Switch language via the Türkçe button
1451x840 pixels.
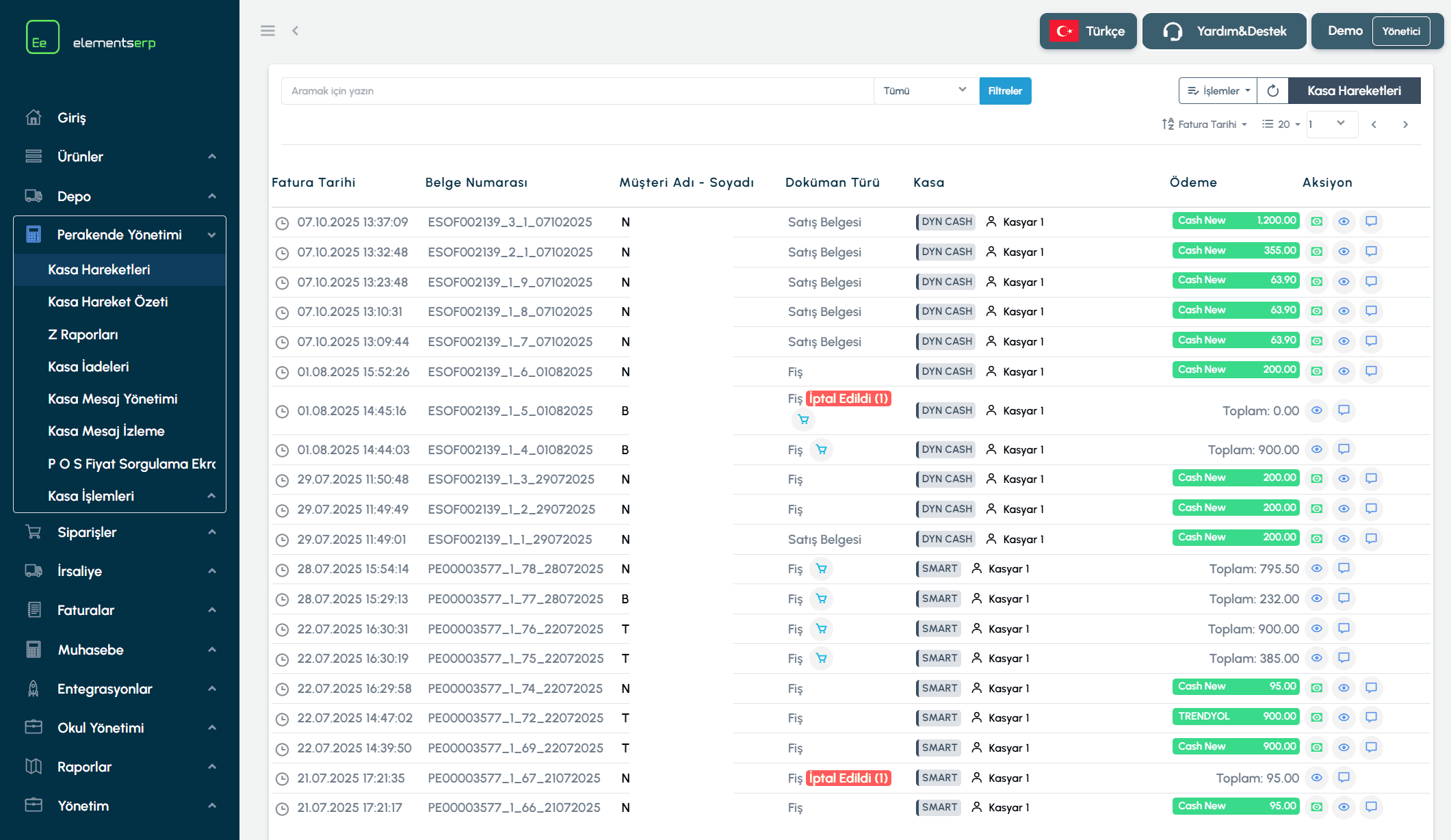point(1088,31)
